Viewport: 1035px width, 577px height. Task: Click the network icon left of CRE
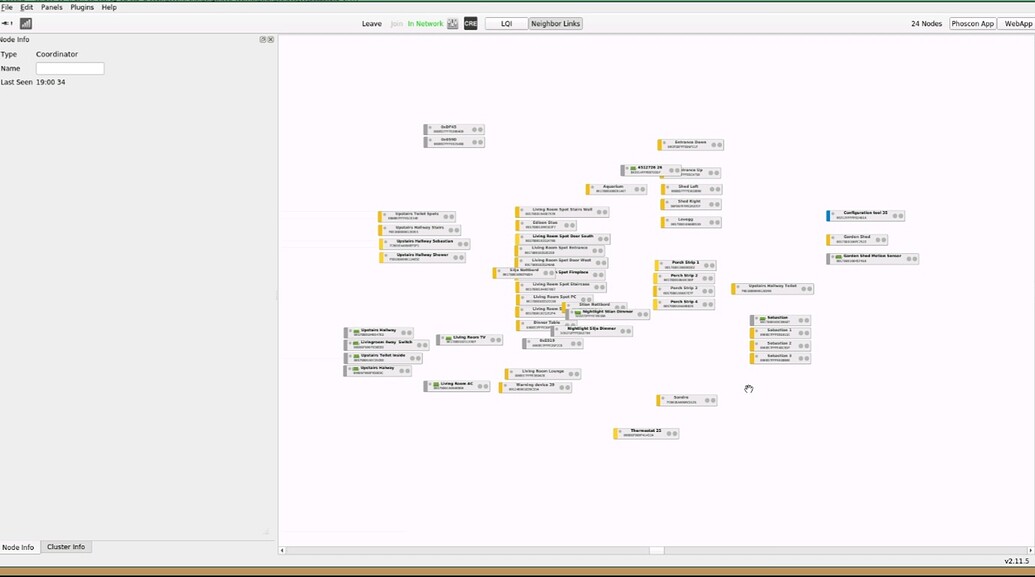click(453, 23)
